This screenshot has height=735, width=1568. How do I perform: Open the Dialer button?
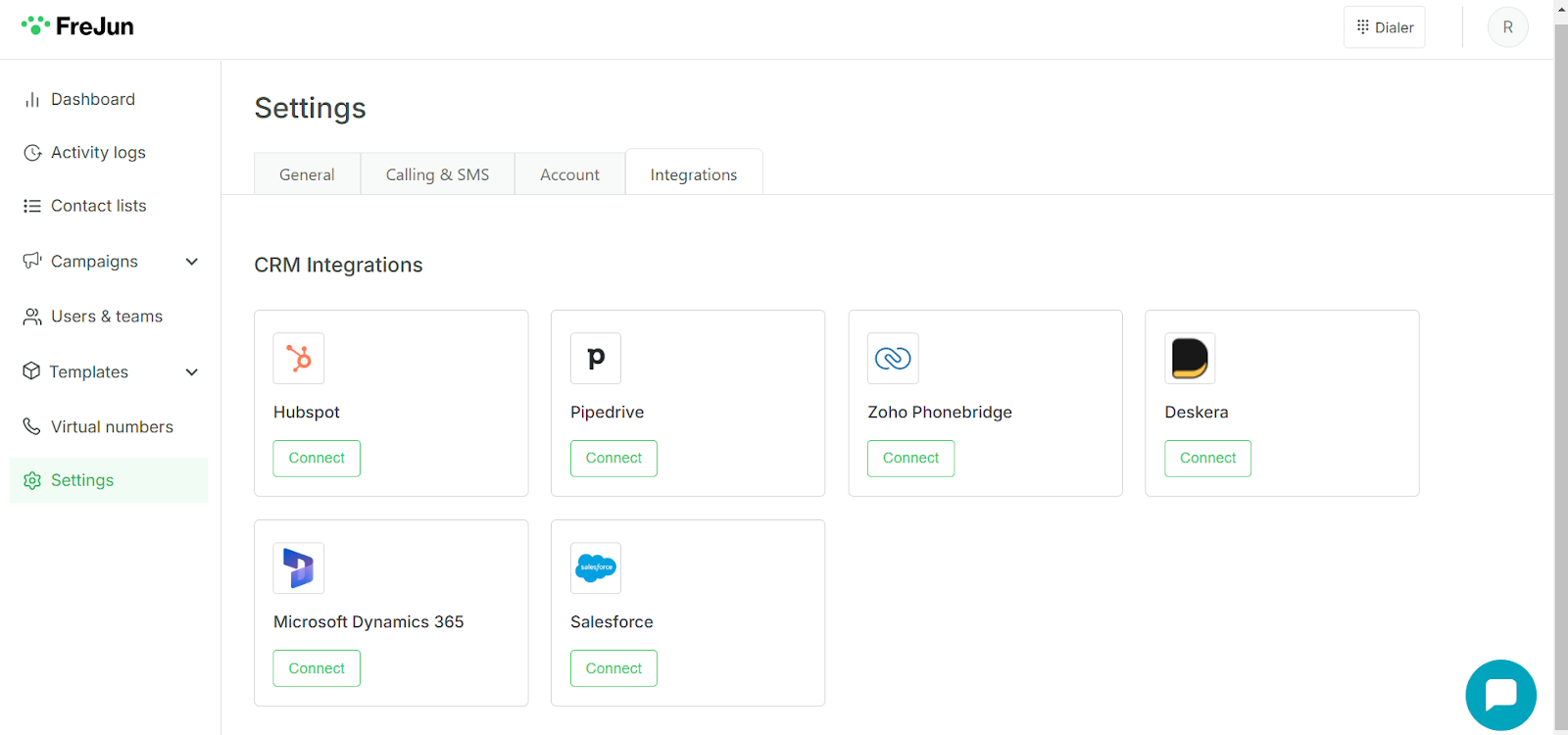tap(1384, 27)
